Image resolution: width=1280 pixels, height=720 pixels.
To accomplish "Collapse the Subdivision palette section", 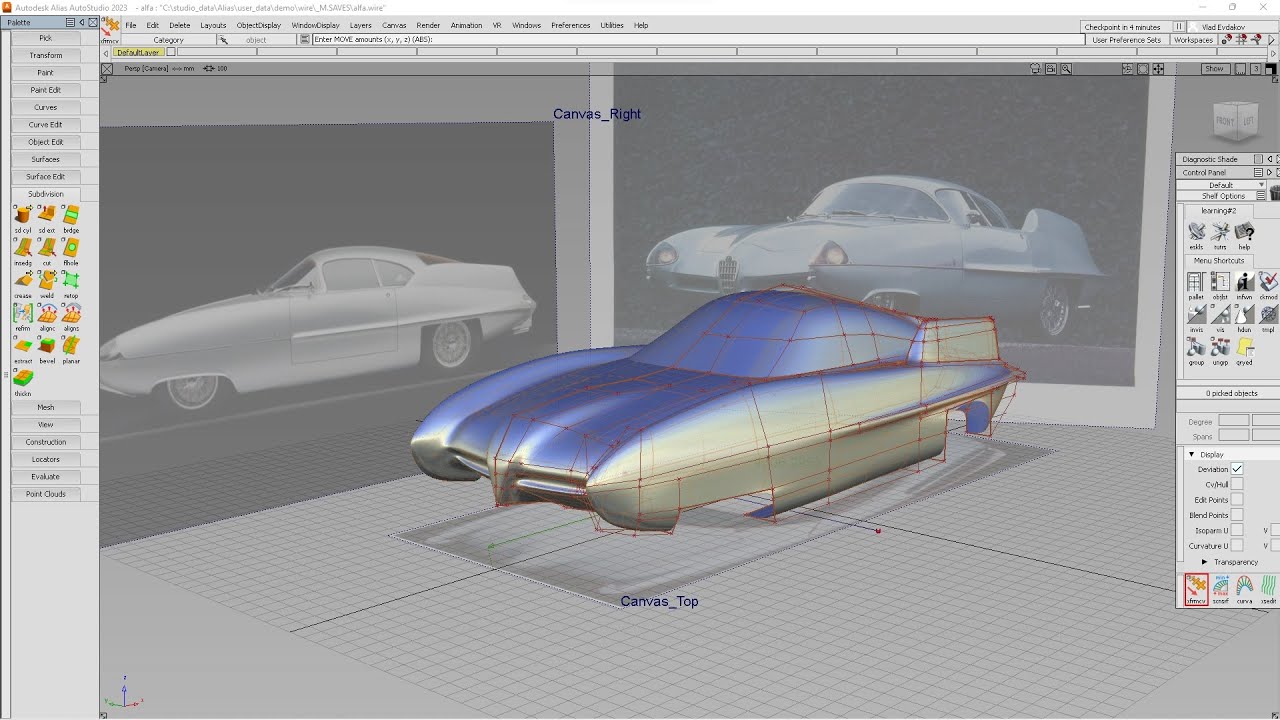I will pyautogui.click(x=45, y=194).
